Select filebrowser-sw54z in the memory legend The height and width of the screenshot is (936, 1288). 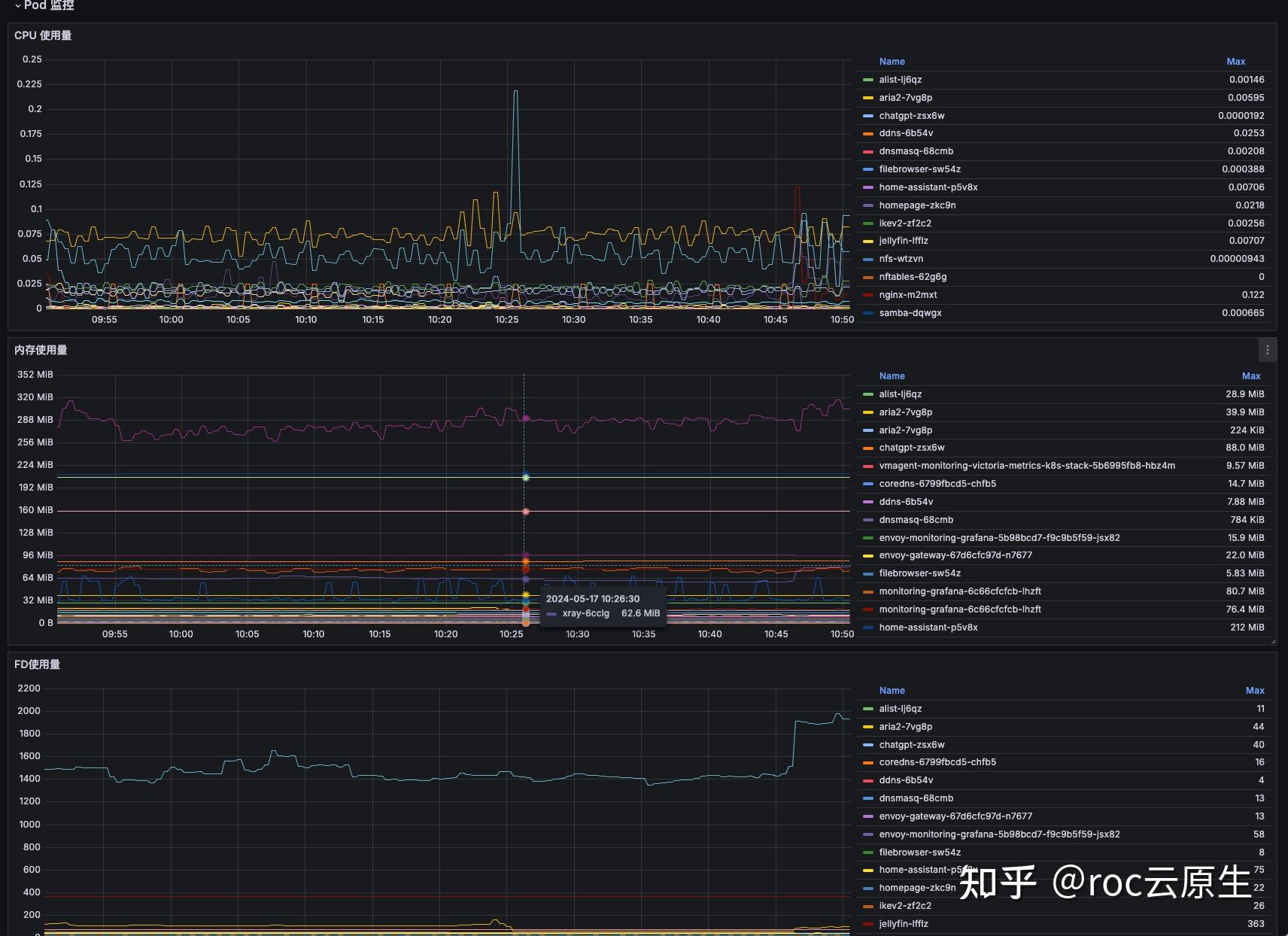[x=919, y=573]
